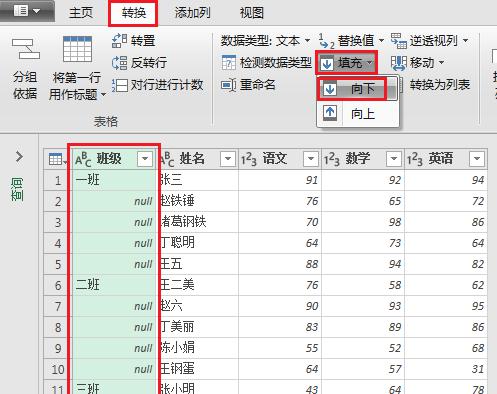Select the 语文 column header

pos(280,159)
